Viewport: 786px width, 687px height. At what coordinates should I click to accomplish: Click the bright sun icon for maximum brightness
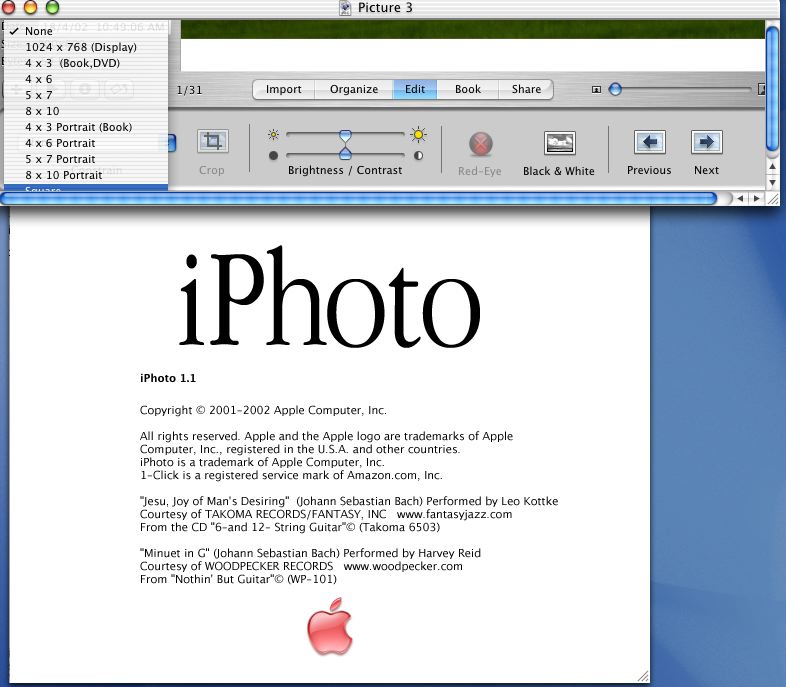tap(418, 134)
